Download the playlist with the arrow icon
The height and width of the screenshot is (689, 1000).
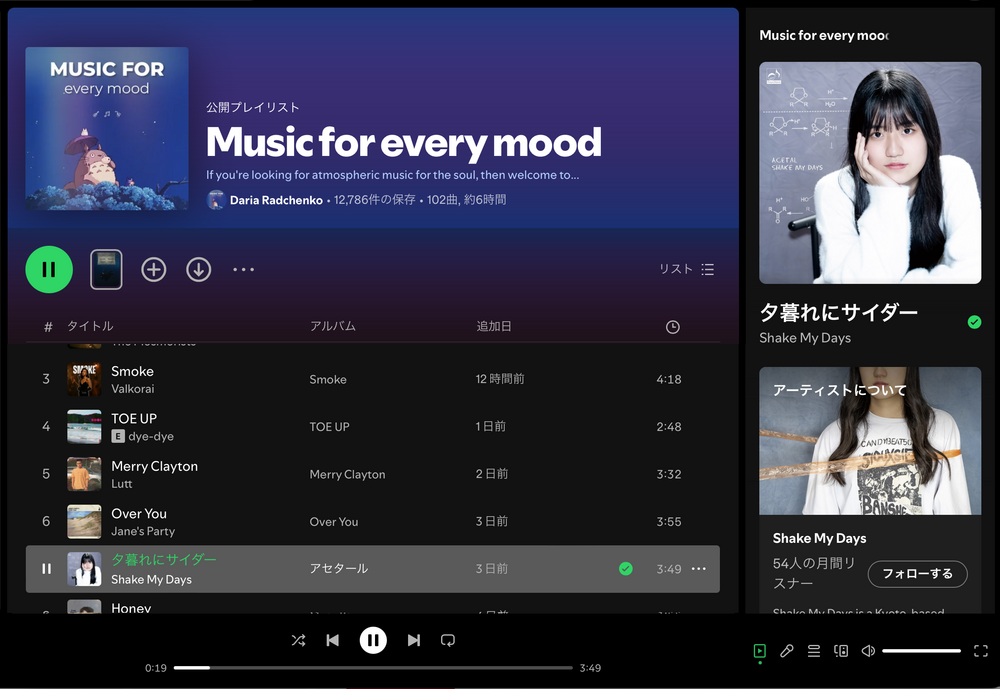[199, 269]
